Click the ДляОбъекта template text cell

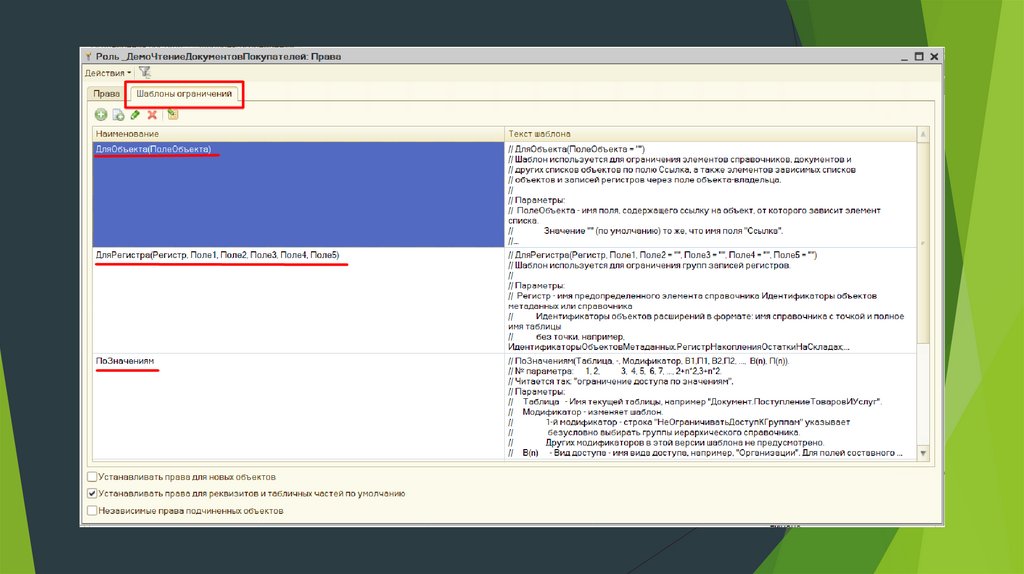(711, 195)
